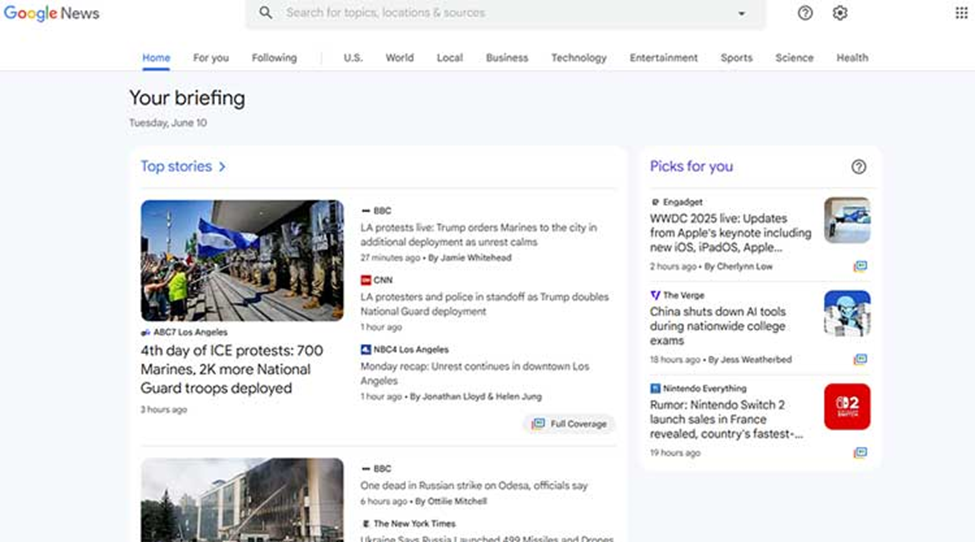Open the 4th day of ICE protests headline
The image size is (975, 542).
click(x=232, y=369)
